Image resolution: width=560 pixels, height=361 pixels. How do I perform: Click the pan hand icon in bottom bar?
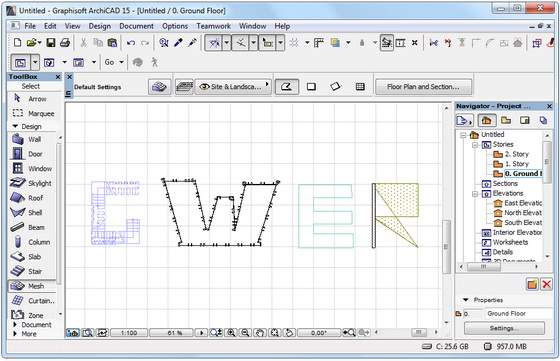coord(260,332)
